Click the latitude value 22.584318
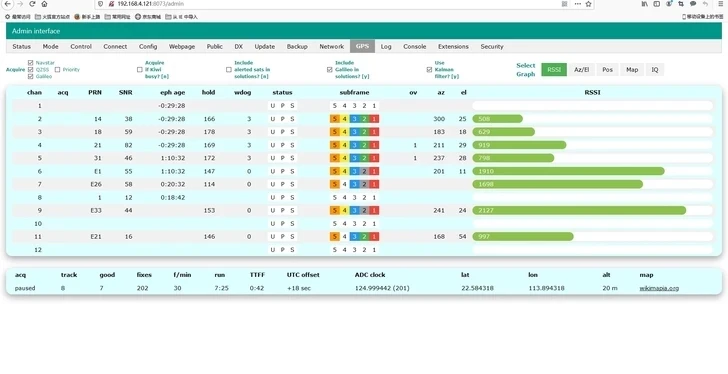 (x=477, y=288)
